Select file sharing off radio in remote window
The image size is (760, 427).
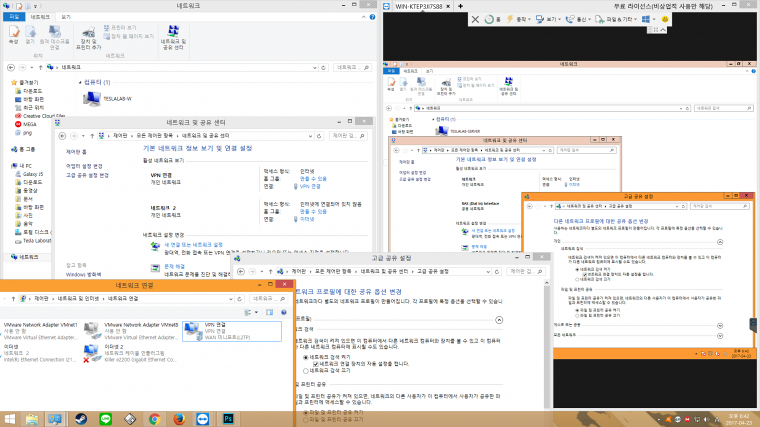coord(577,316)
